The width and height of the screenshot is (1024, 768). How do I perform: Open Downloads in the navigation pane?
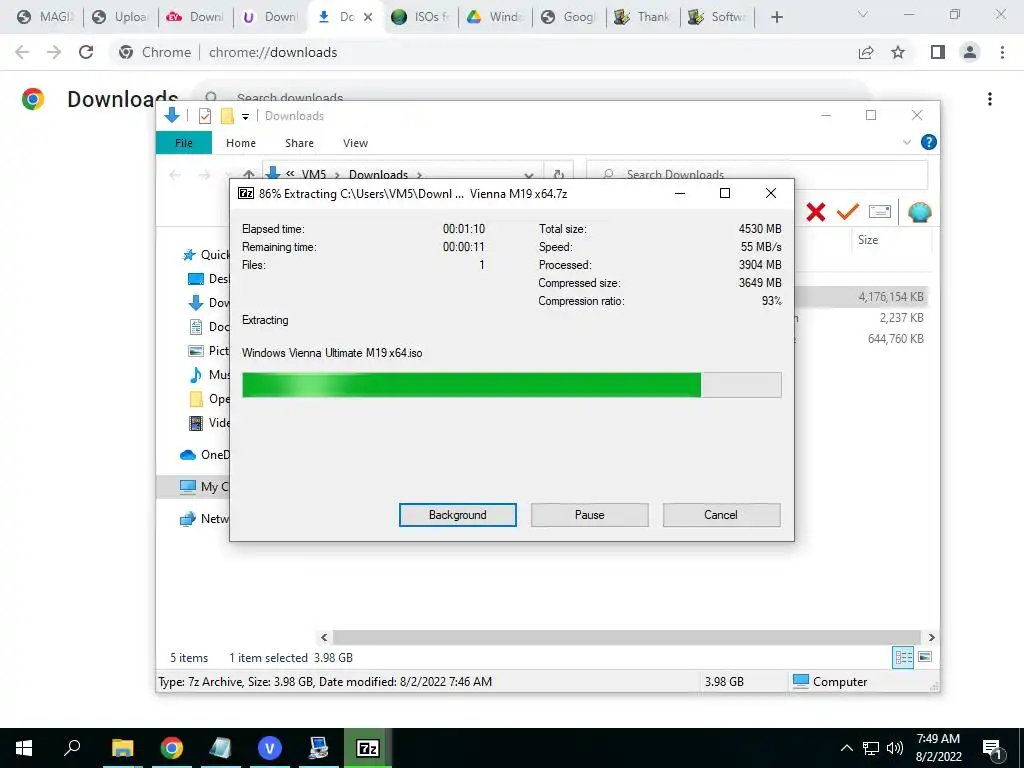[x=208, y=302]
